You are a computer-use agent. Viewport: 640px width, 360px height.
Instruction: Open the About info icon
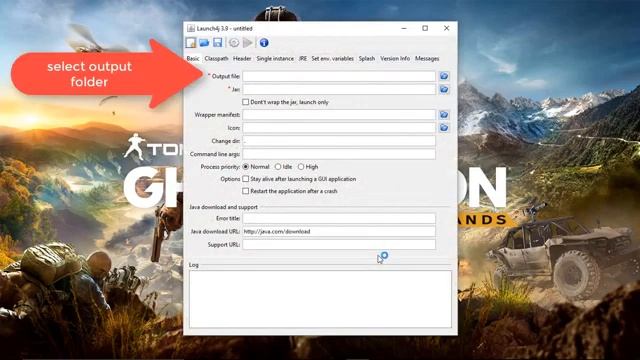(x=264, y=42)
